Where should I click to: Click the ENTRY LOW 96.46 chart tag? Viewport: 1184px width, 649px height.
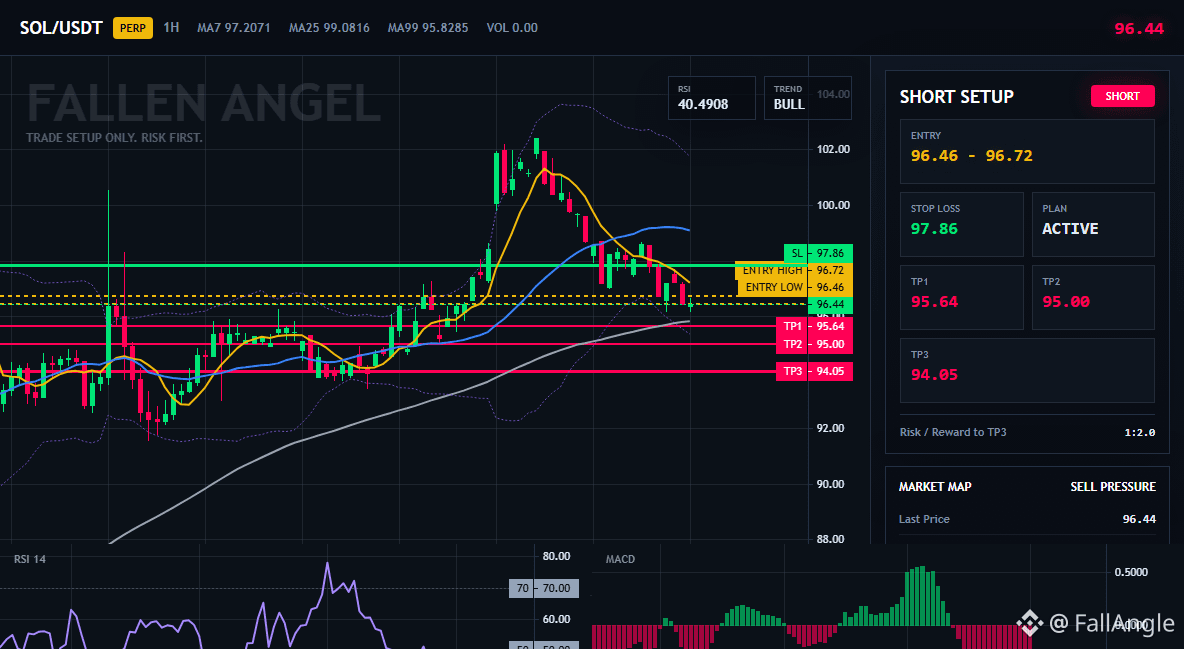click(x=794, y=287)
